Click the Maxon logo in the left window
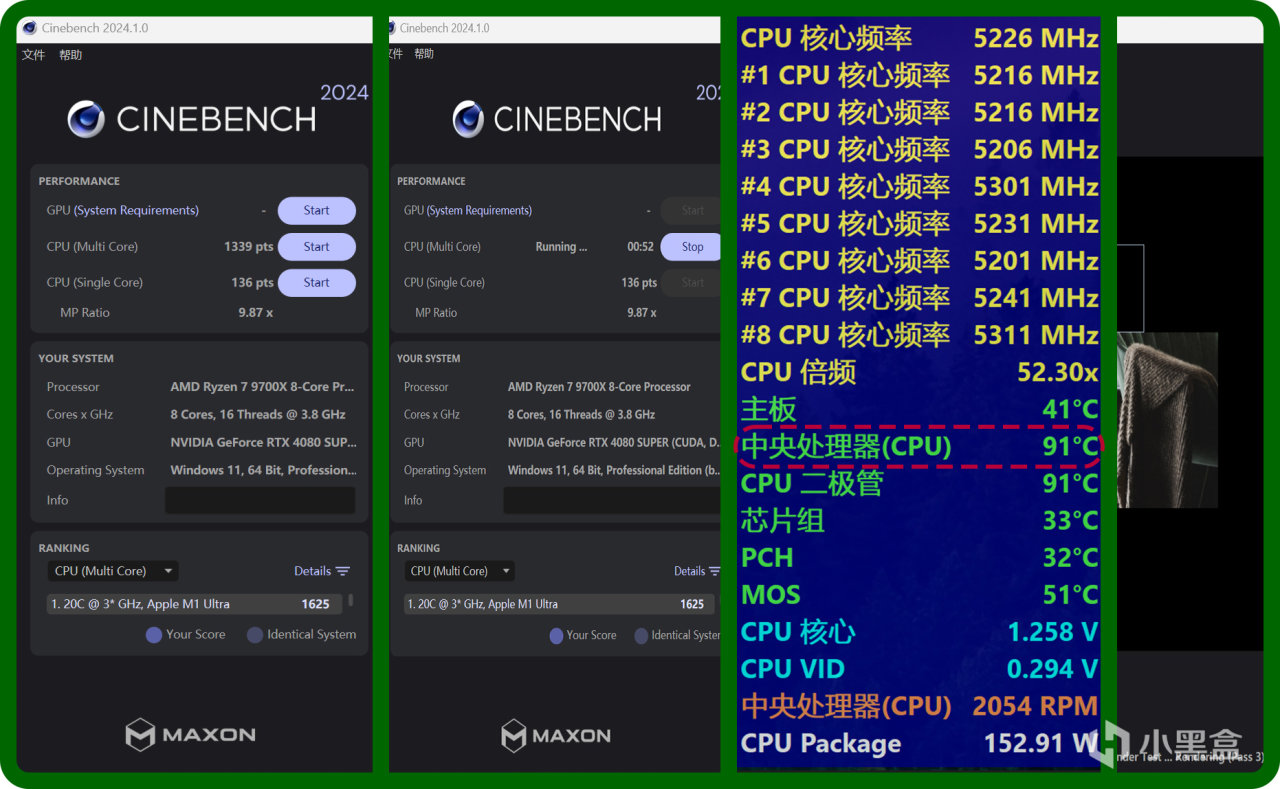 tap(190, 734)
